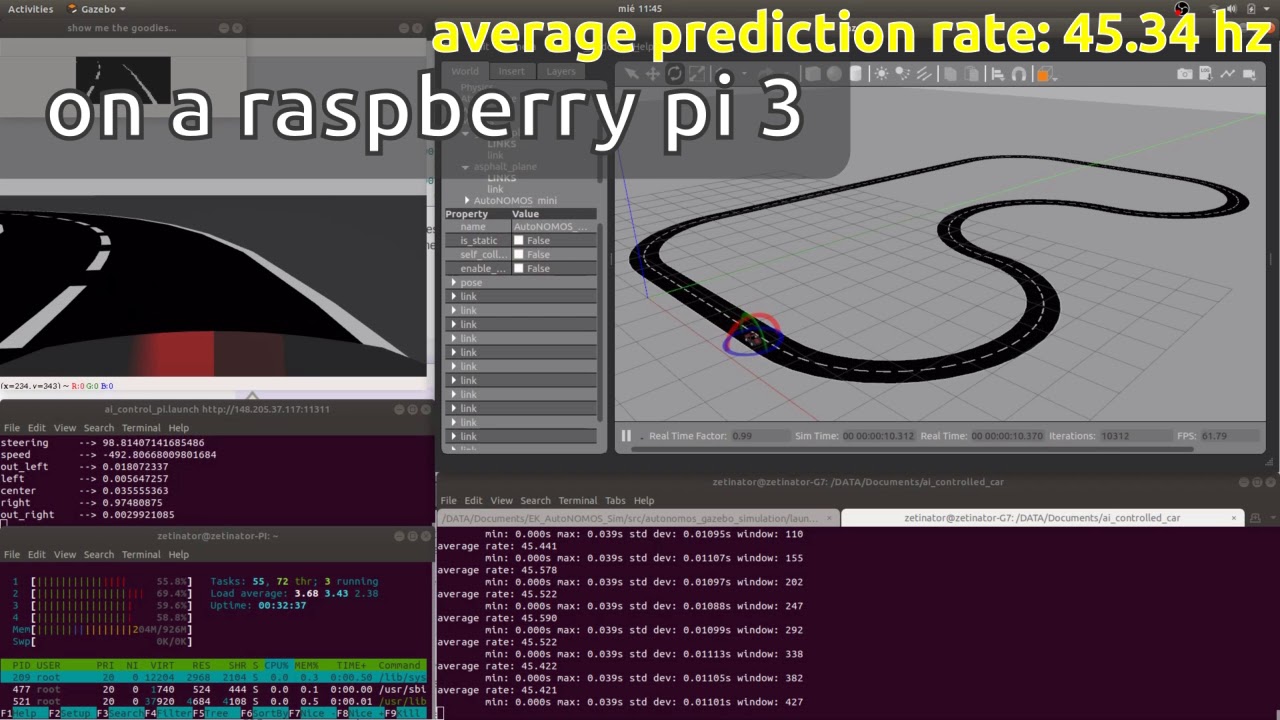Switch to the Insert tab in Gazebo
The width and height of the screenshot is (1280, 720).
pos(511,71)
